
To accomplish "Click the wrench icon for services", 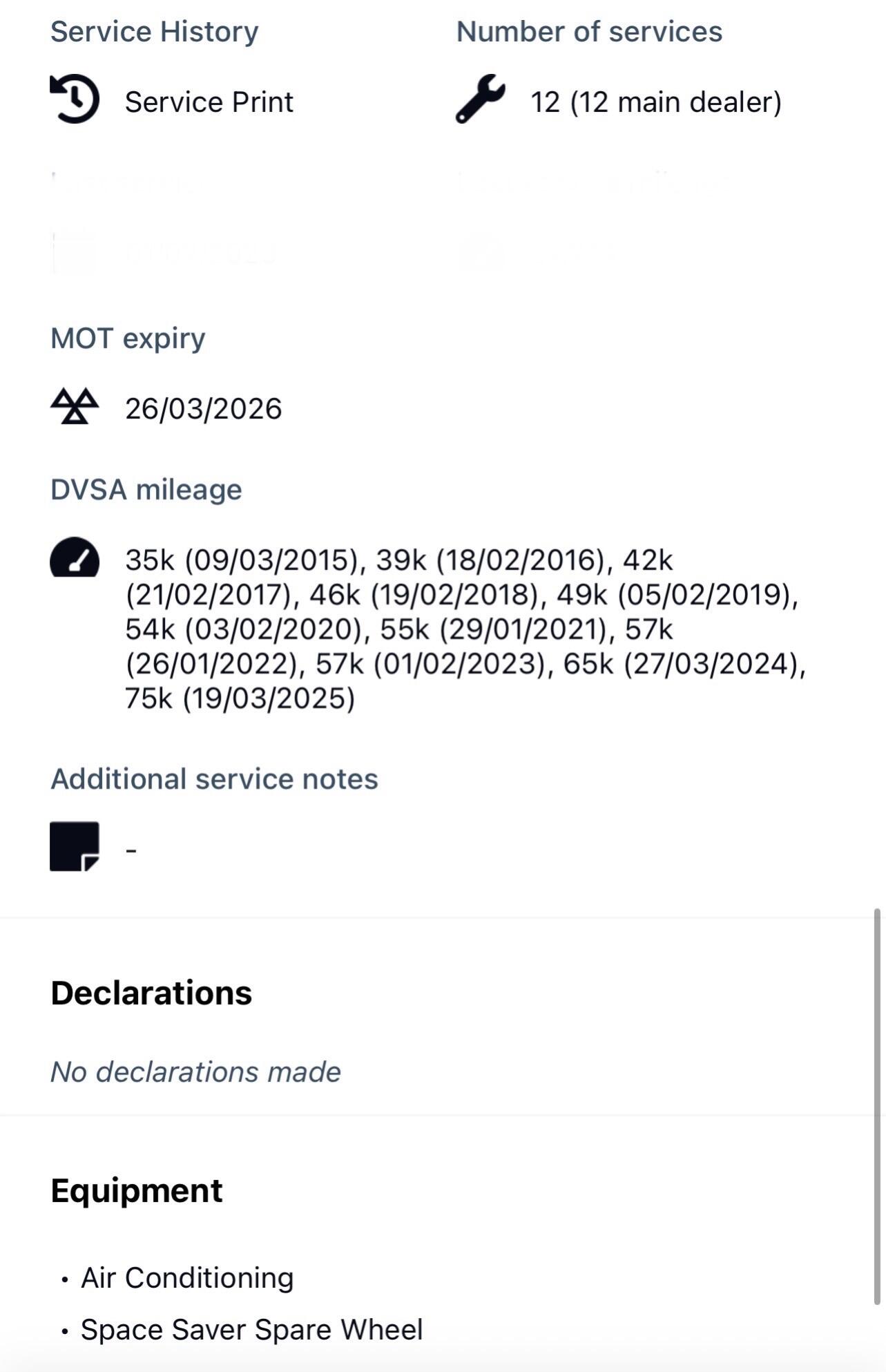I will click(x=480, y=99).
